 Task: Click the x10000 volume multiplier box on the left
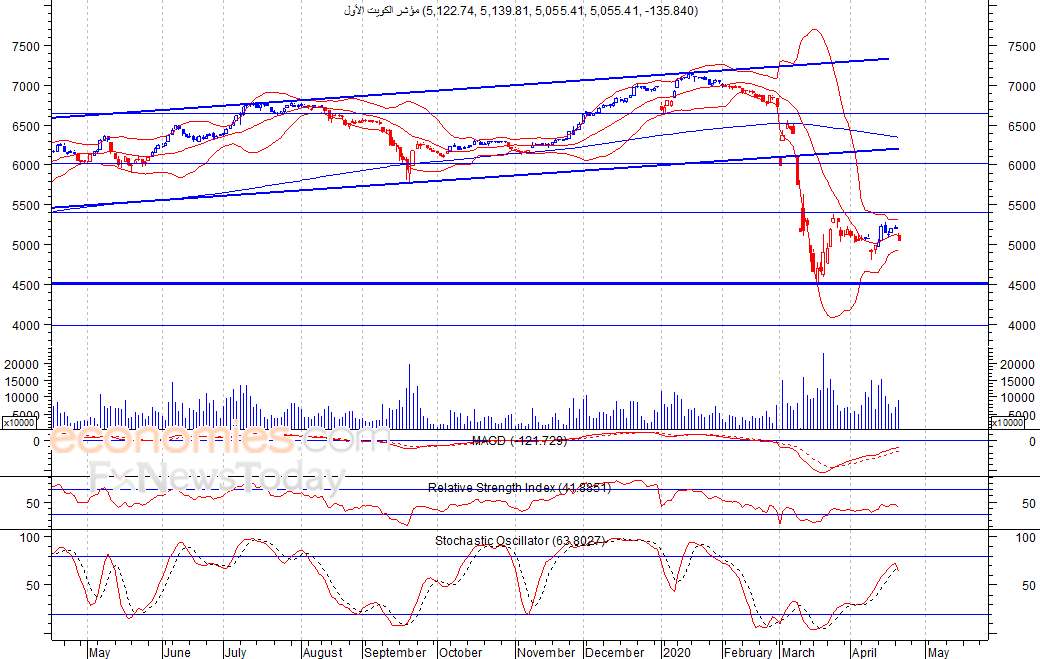pyautogui.click(x=19, y=422)
